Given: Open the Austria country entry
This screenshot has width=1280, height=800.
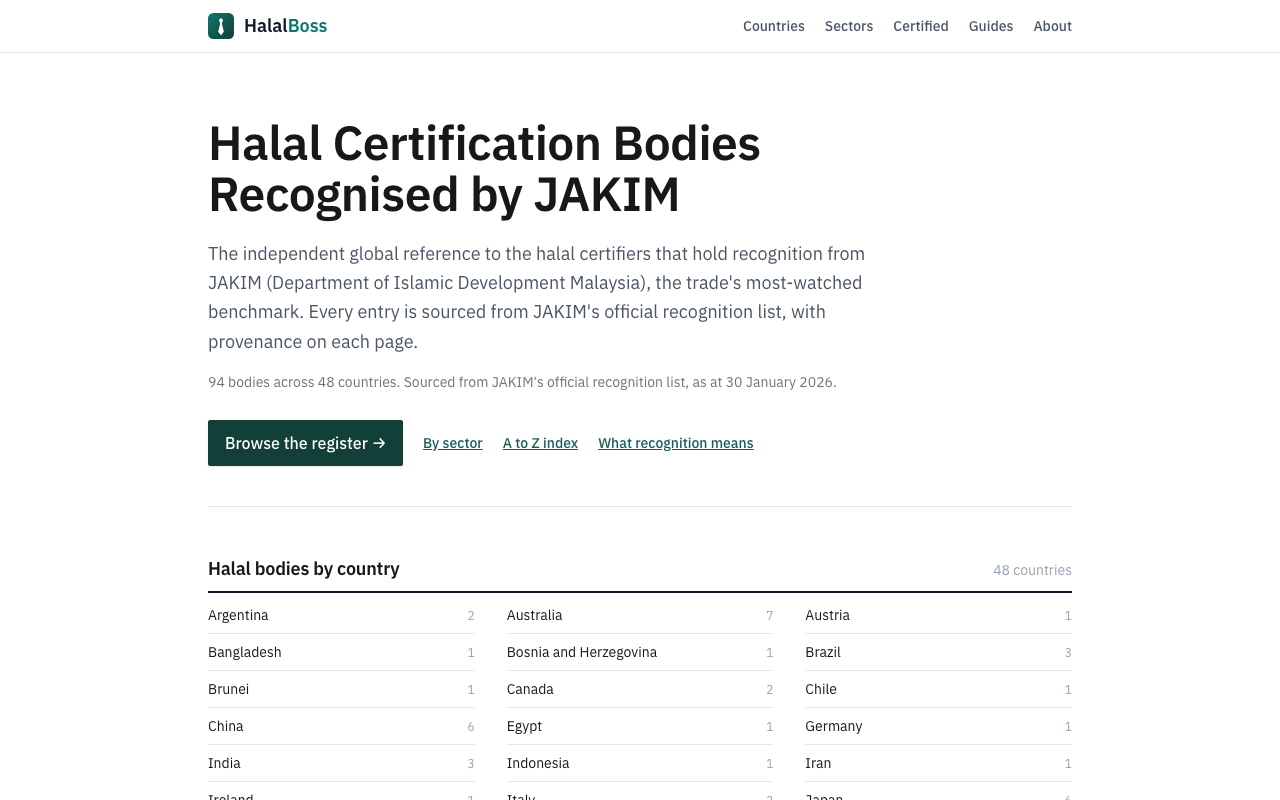Looking at the screenshot, I should pos(938,615).
